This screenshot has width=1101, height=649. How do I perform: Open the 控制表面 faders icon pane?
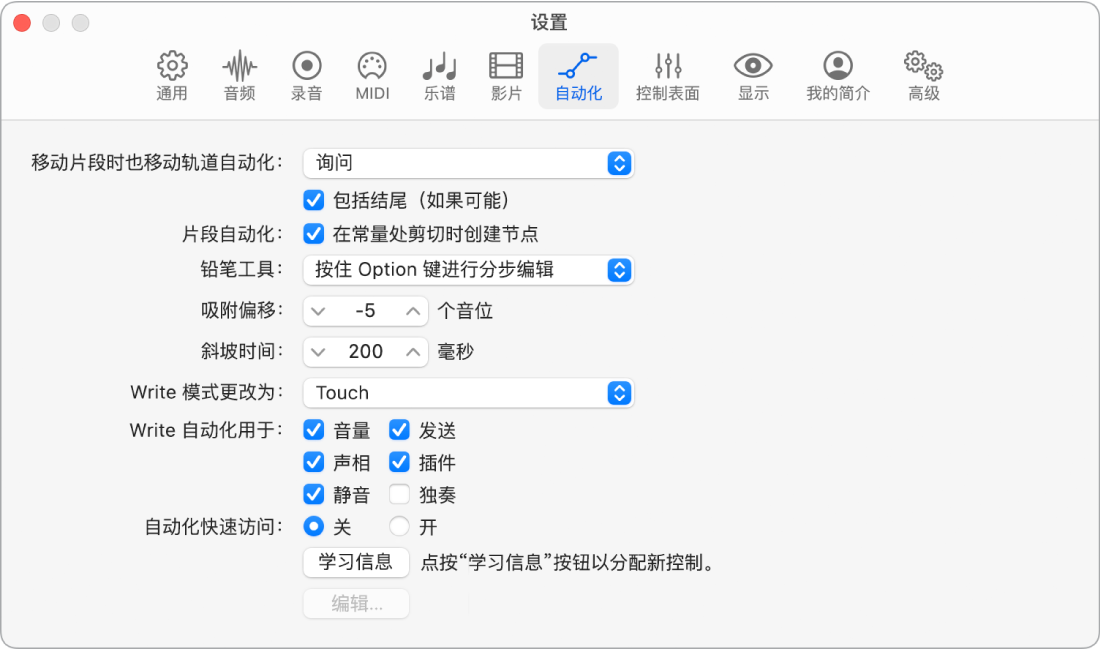[668, 66]
